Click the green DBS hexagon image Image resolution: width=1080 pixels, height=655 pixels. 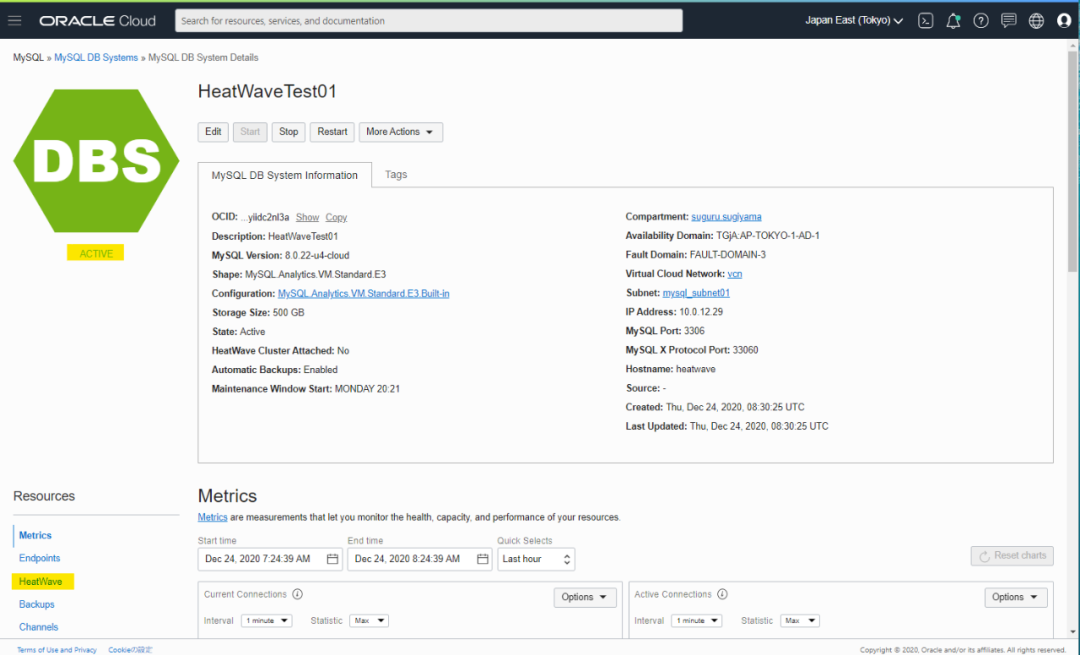(96, 160)
